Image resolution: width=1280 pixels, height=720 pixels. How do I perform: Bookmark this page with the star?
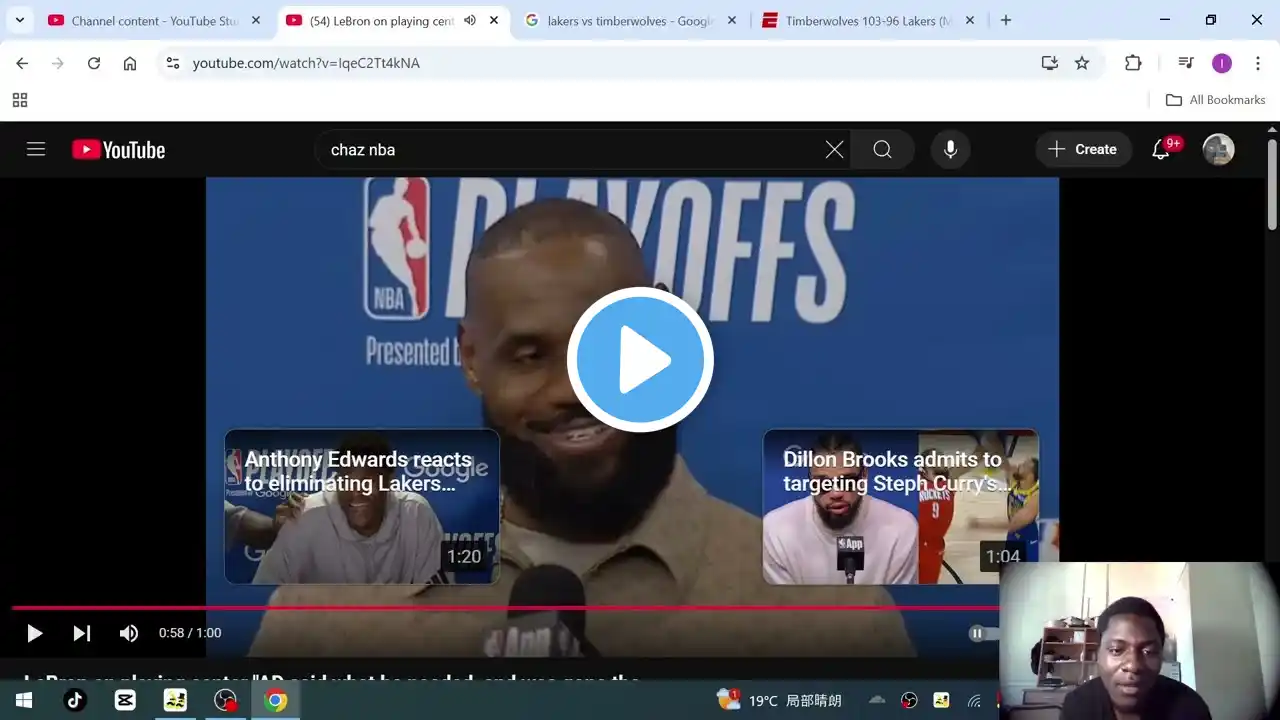tap(1082, 63)
